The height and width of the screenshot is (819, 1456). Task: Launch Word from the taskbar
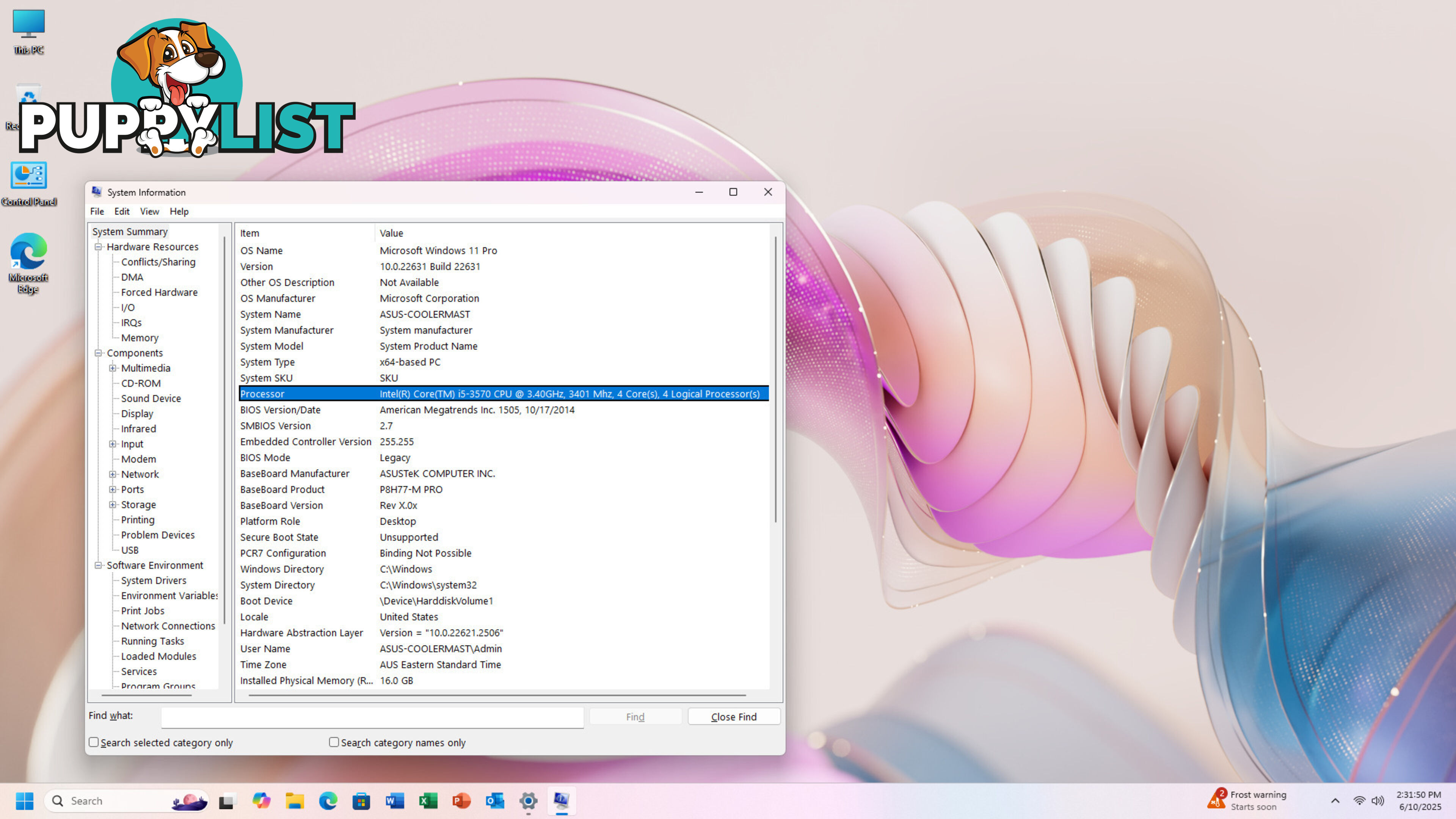point(394,801)
